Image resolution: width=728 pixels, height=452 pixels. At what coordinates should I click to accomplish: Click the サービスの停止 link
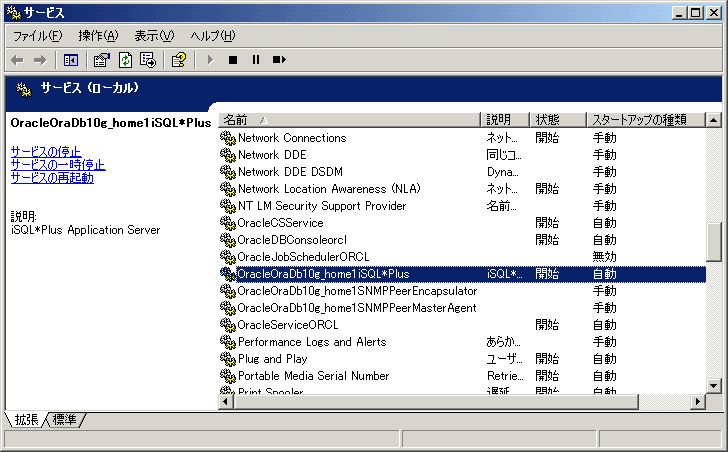(x=45, y=151)
